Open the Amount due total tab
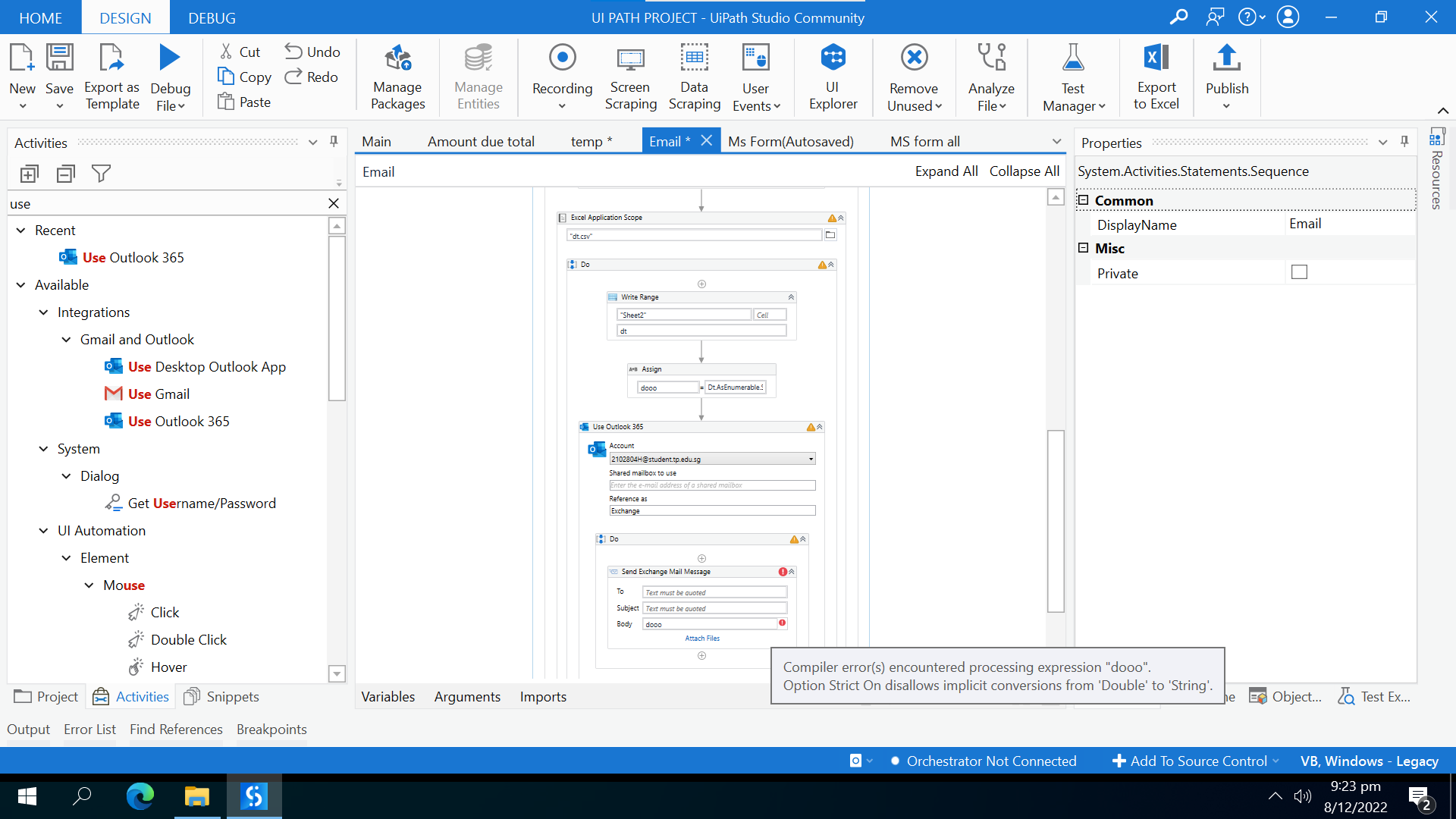 click(x=481, y=142)
